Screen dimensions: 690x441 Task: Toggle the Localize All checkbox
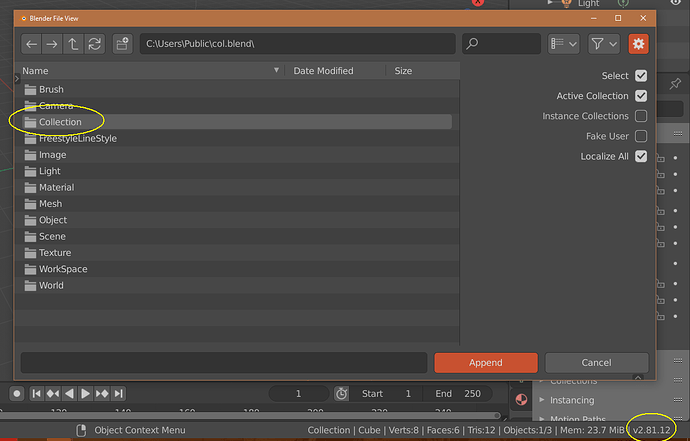pyautogui.click(x=641, y=157)
